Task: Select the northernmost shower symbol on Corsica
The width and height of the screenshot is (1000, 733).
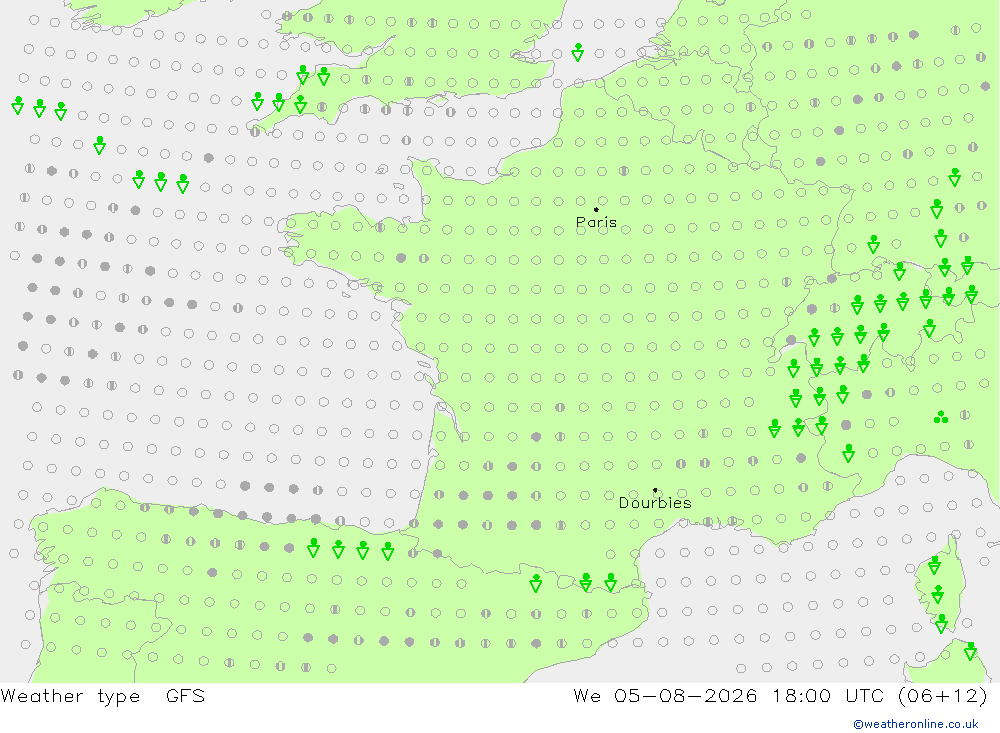Action: (935, 565)
